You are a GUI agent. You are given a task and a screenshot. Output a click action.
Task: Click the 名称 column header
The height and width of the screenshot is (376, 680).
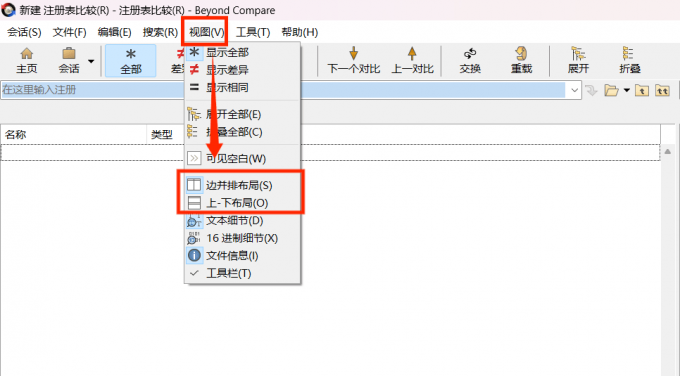[73, 134]
